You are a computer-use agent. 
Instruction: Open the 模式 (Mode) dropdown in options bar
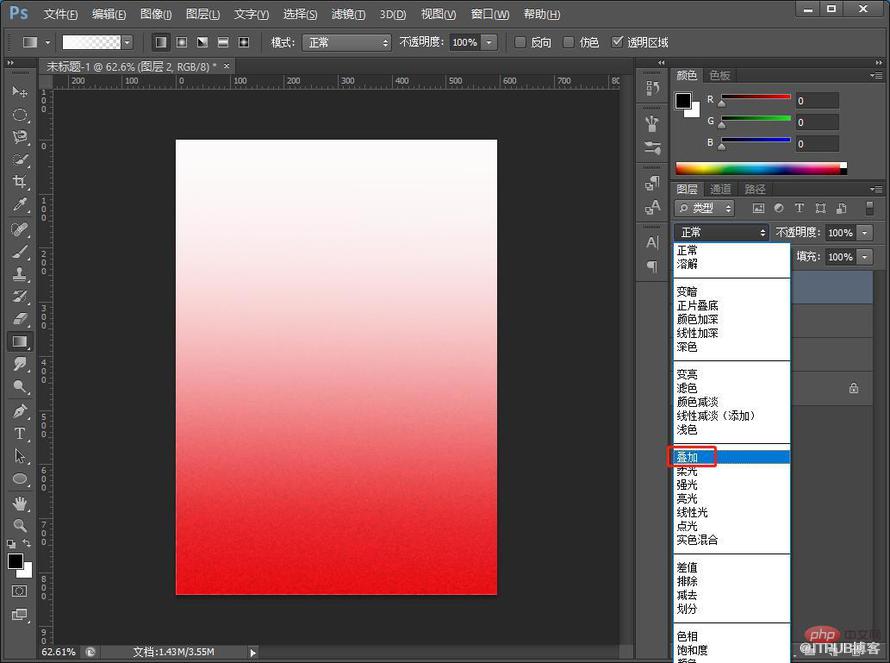(x=347, y=43)
